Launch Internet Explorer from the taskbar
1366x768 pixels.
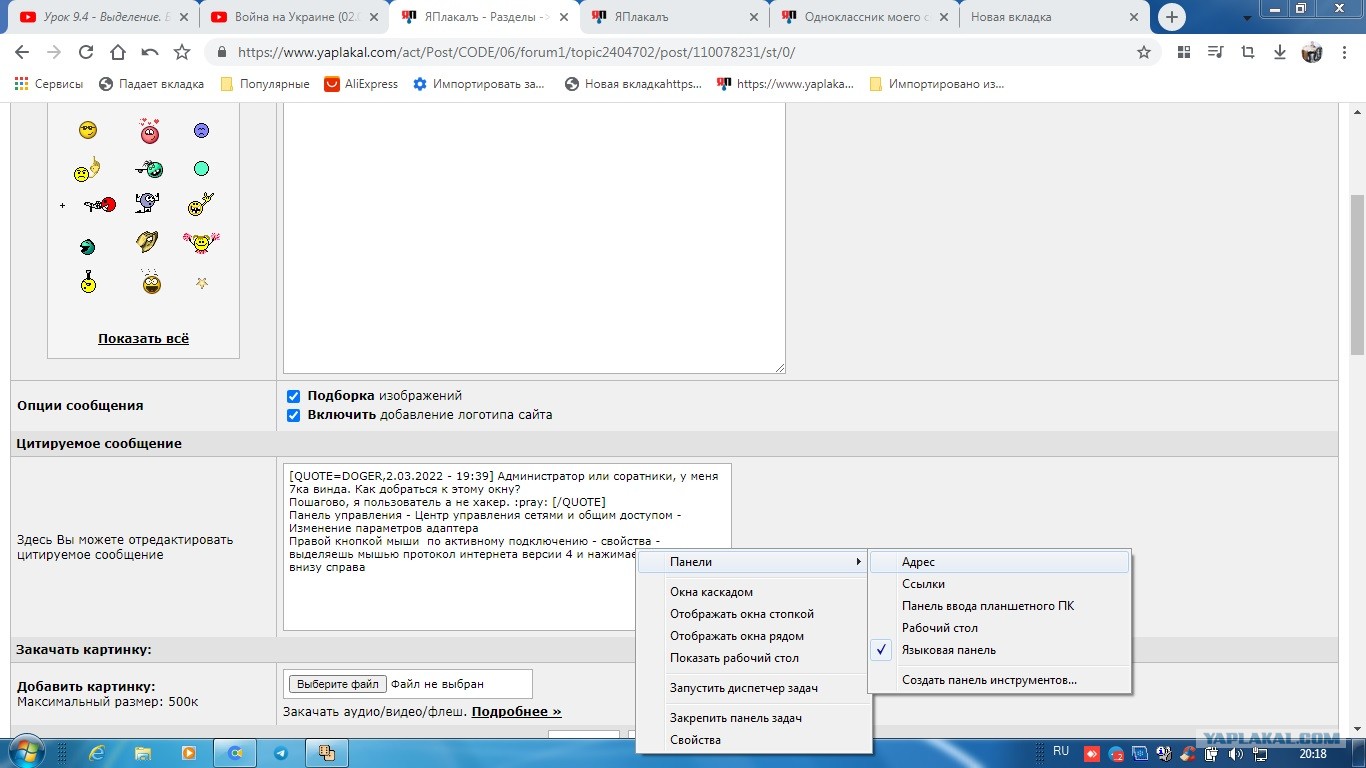[98, 753]
